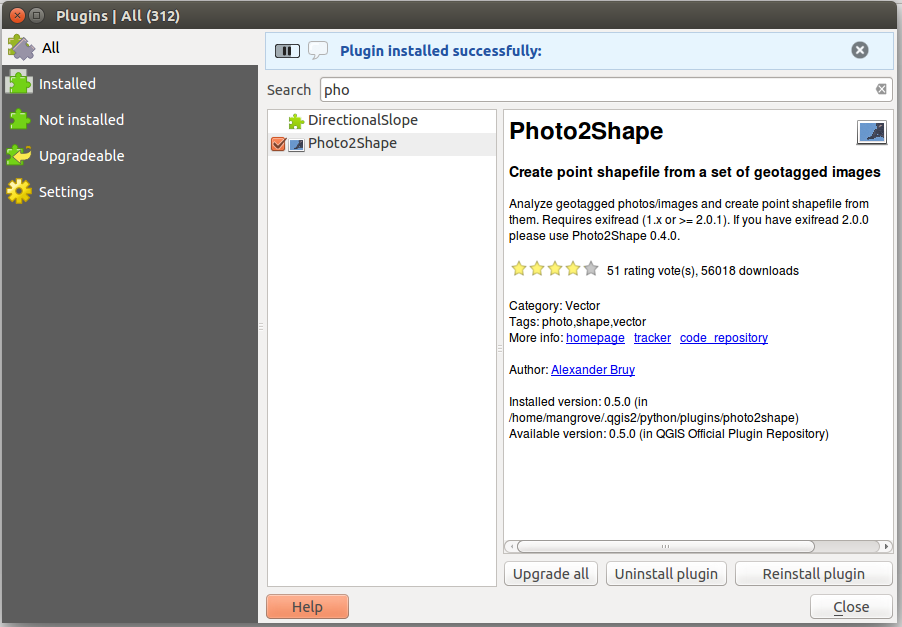
Task: Open author Alexander Bruy link
Action: pos(593,370)
